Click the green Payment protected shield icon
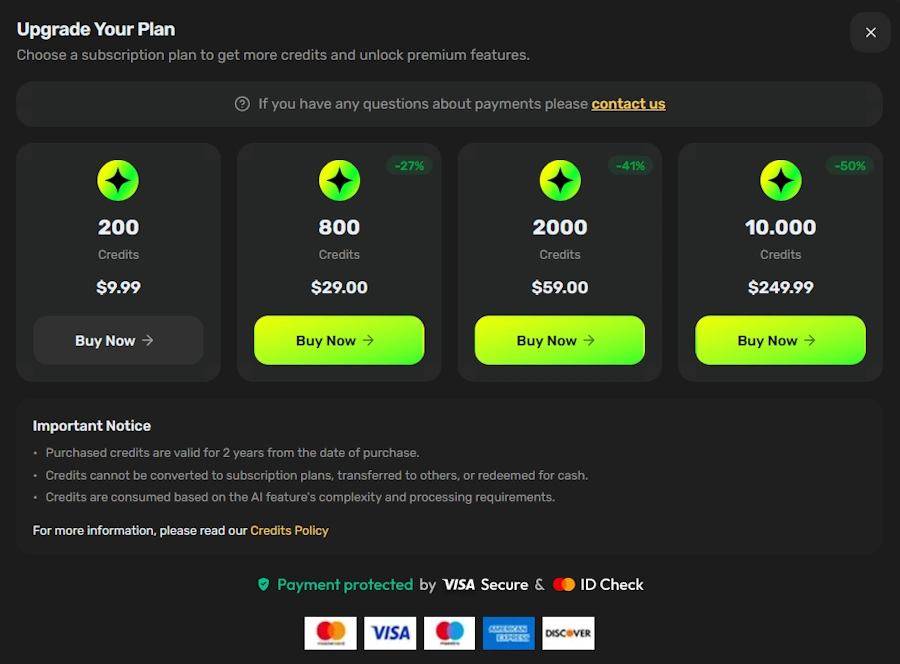The width and height of the screenshot is (900, 664). 262,584
